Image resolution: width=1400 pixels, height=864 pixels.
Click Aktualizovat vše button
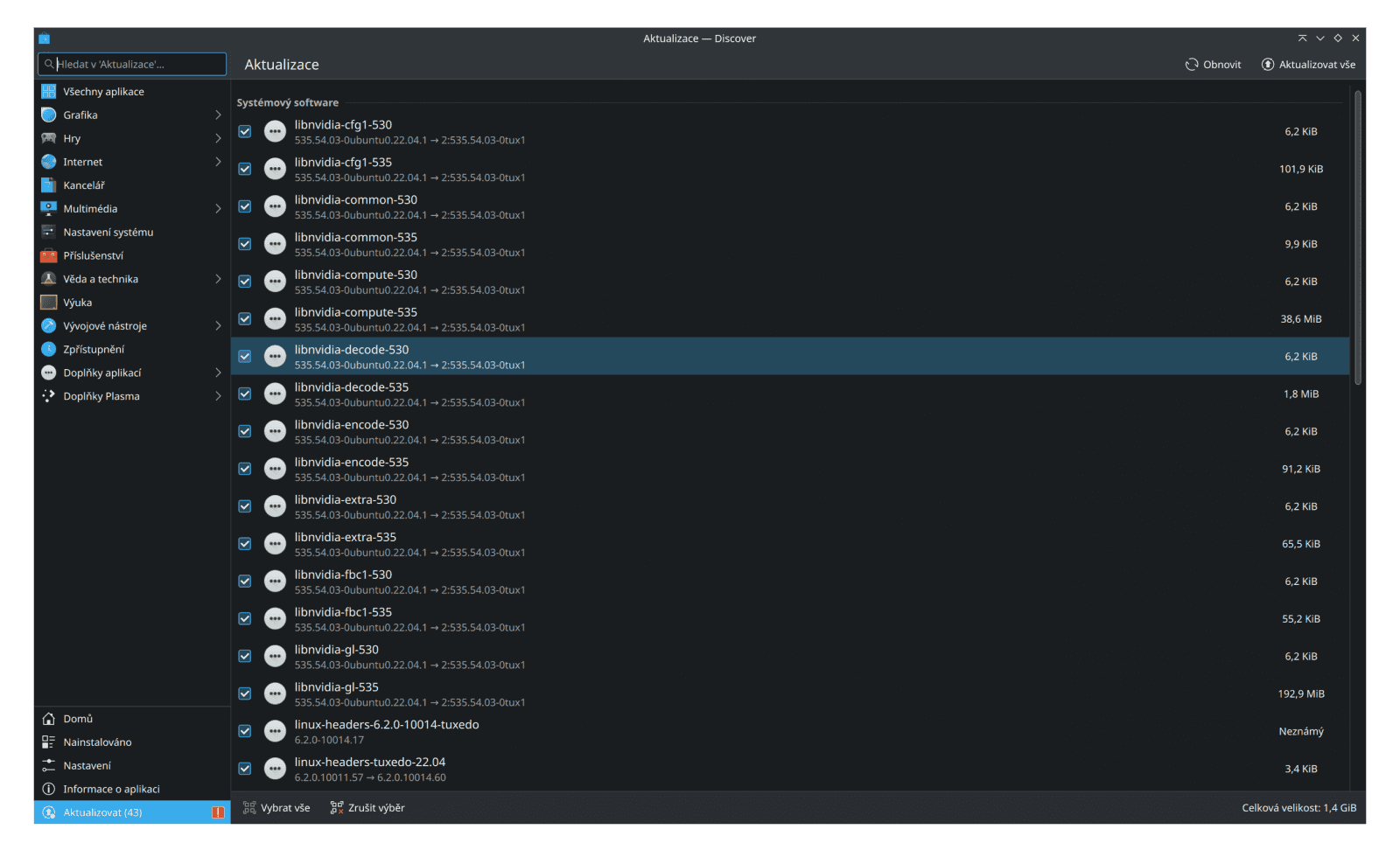(1308, 65)
